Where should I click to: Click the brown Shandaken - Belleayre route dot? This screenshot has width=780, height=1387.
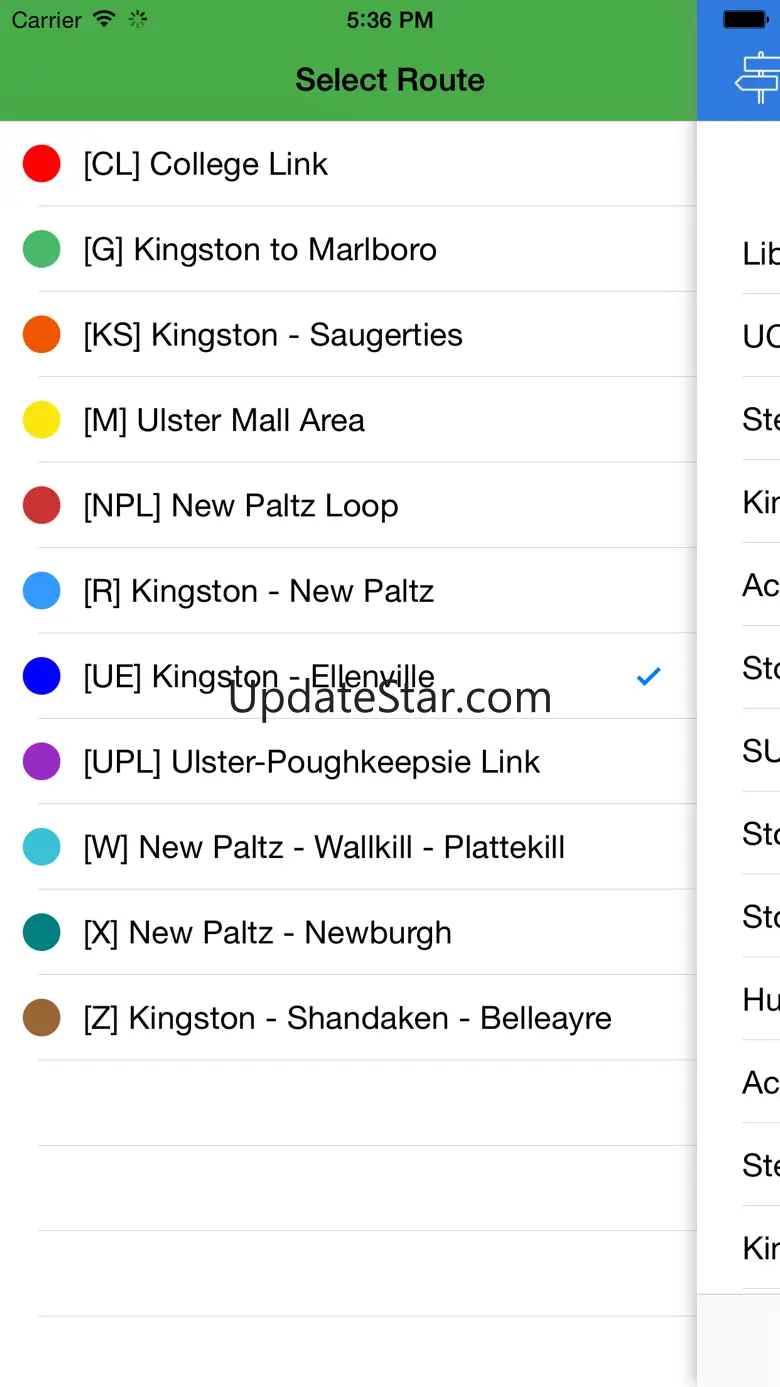pyautogui.click(x=42, y=1018)
